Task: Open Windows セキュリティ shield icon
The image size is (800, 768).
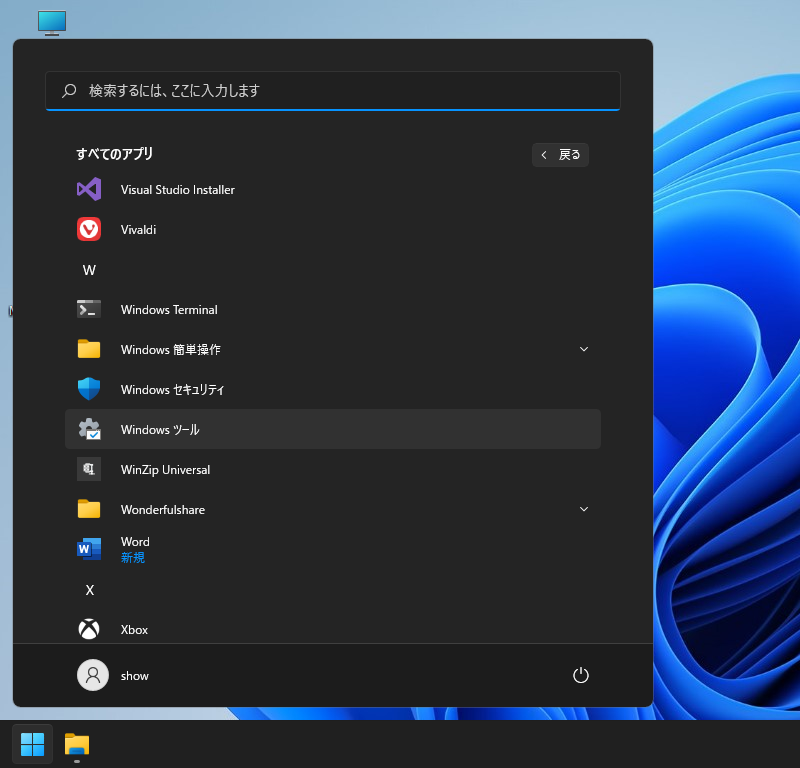Action: [89, 389]
